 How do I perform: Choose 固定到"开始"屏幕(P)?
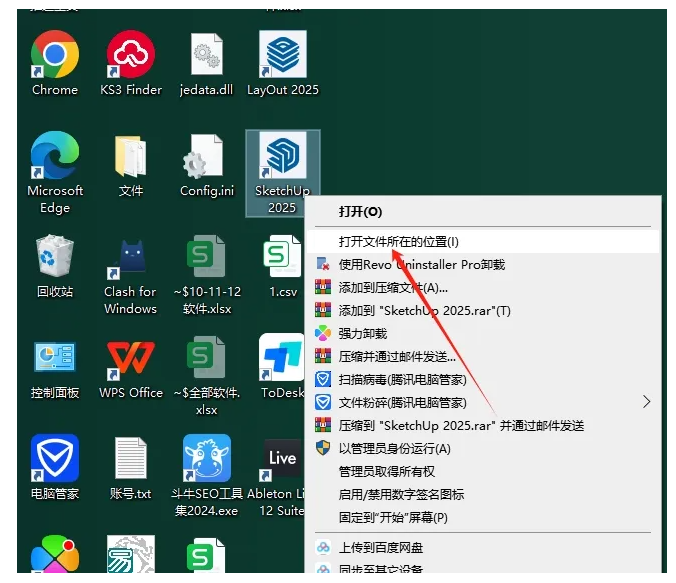(483, 517)
